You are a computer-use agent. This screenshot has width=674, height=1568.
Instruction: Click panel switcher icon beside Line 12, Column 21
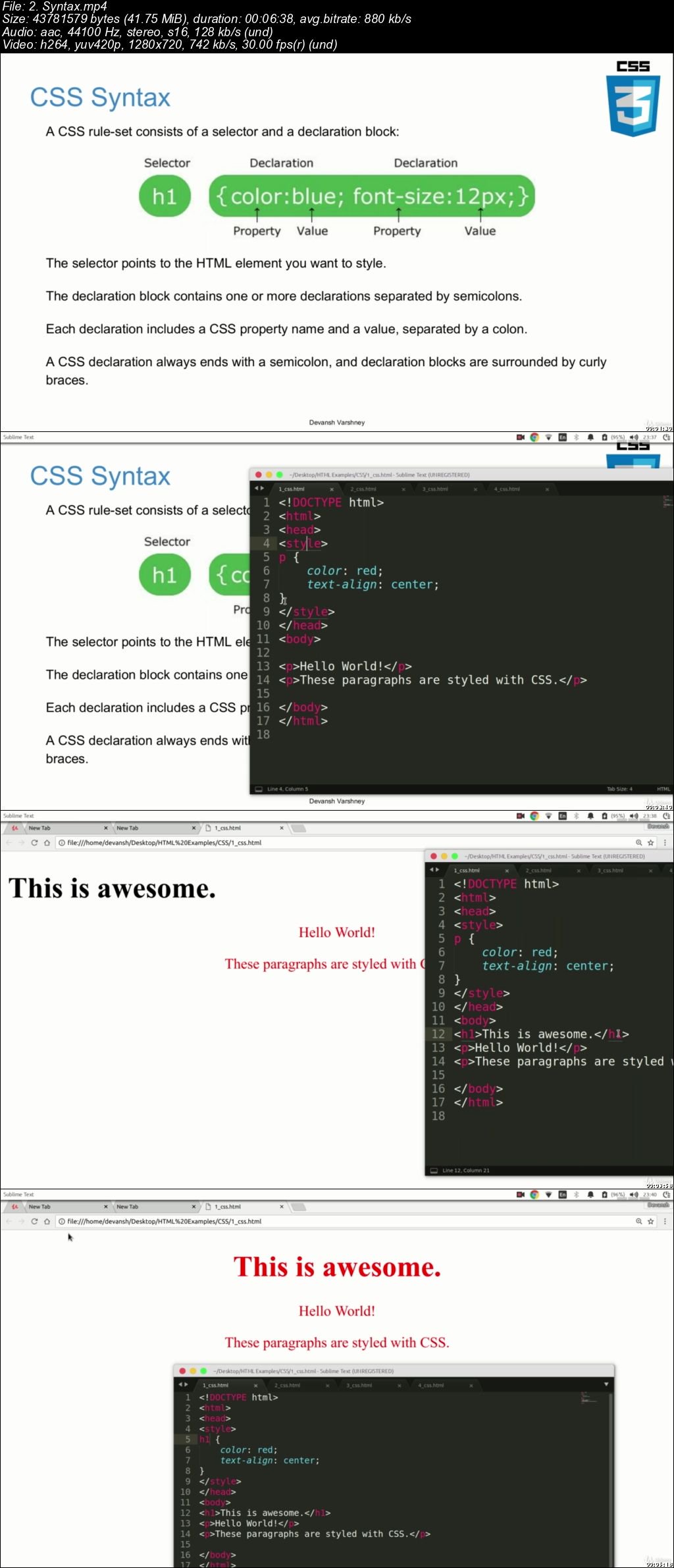coord(434,1170)
